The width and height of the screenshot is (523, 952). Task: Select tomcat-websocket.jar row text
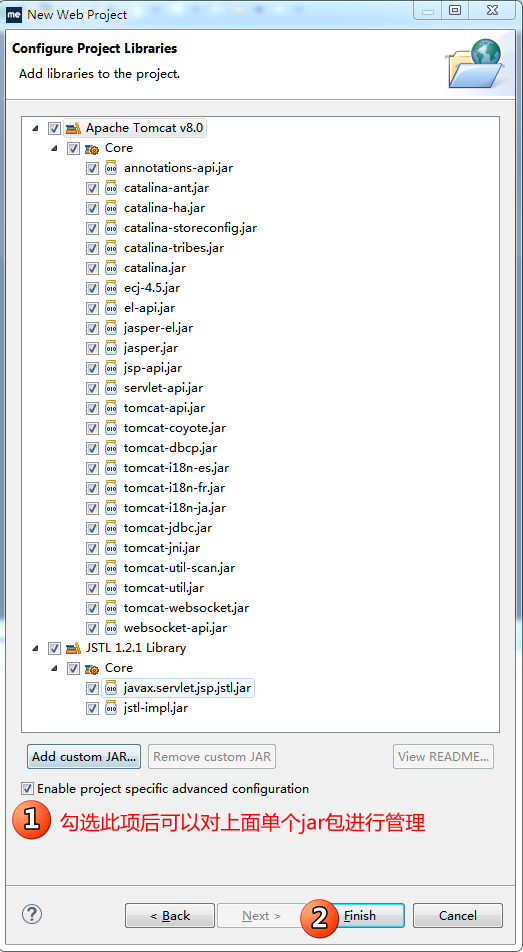[x=186, y=608]
